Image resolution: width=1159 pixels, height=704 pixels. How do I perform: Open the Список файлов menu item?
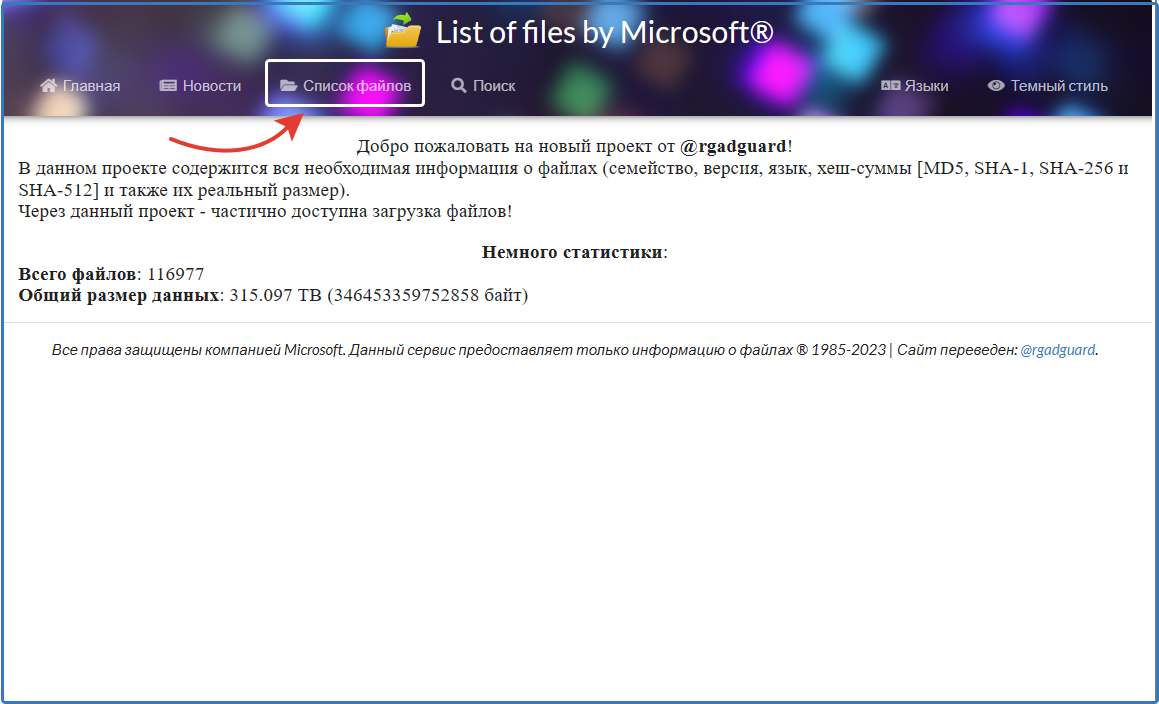pos(345,86)
